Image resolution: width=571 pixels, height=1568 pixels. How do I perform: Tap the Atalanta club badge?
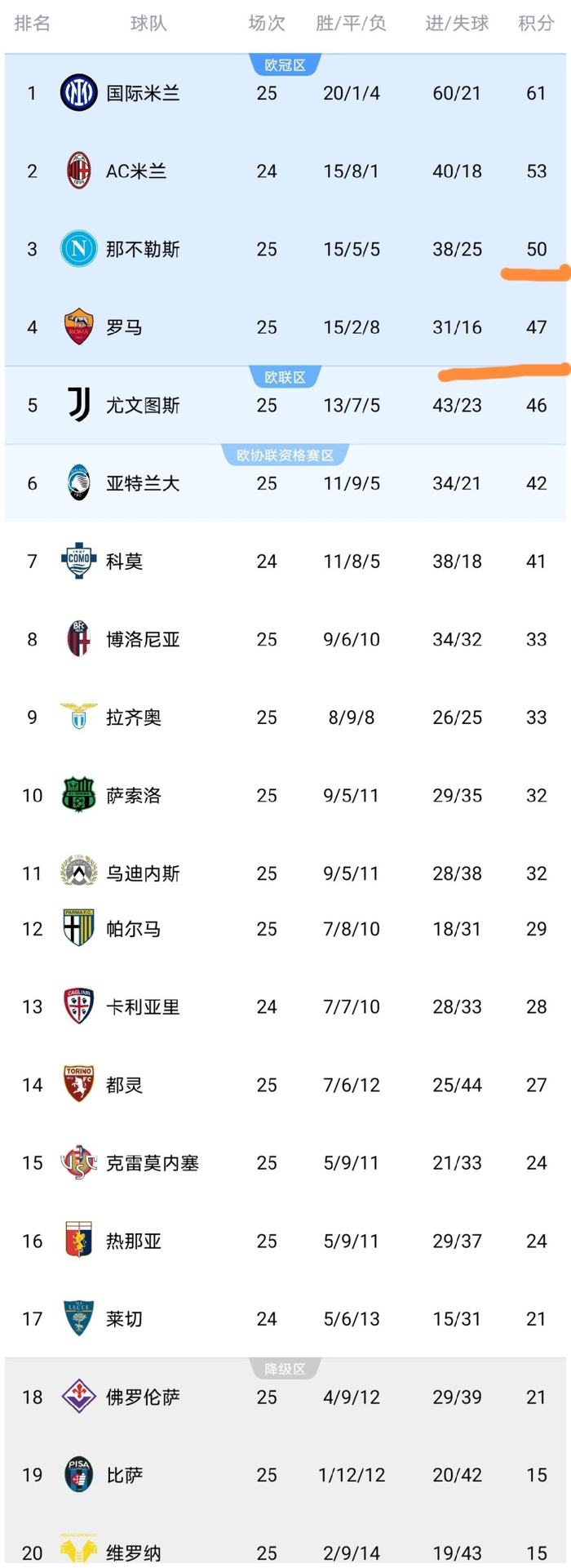(79, 483)
